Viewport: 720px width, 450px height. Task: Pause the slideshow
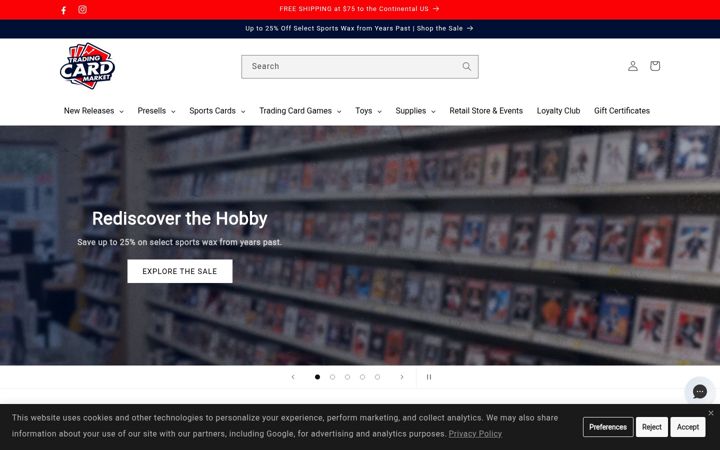click(429, 377)
